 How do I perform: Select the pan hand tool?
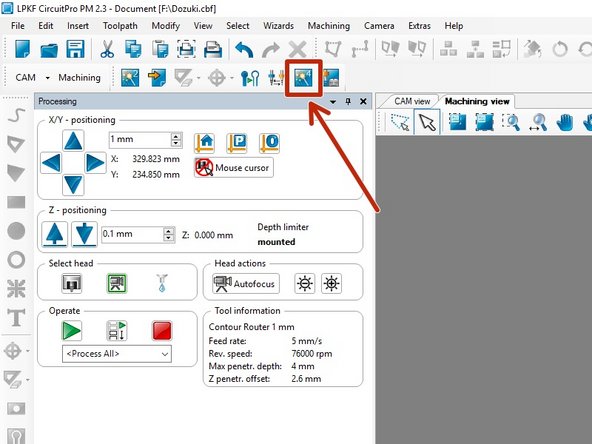pos(565,122)
